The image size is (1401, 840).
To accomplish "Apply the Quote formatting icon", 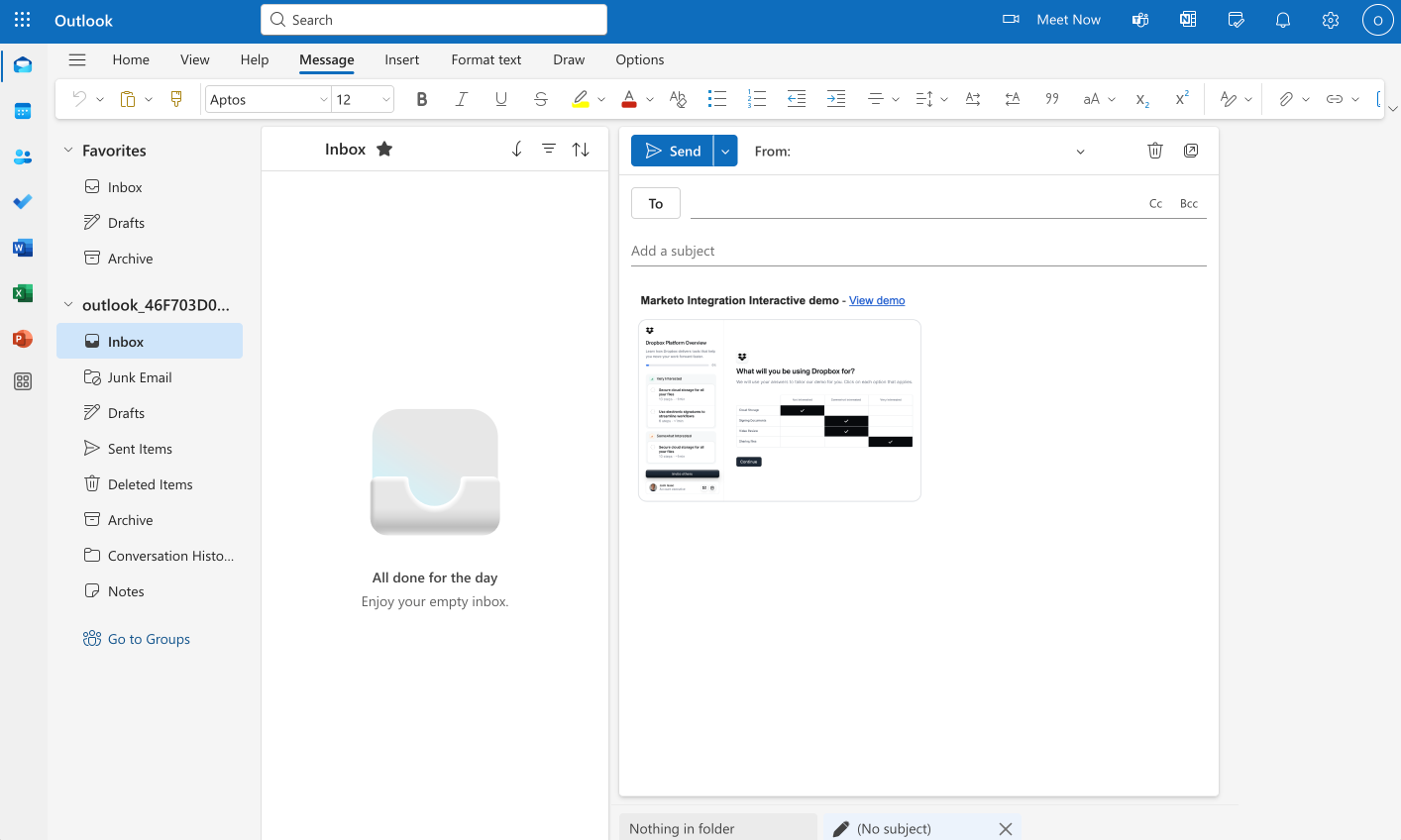I will (1052, 99).
